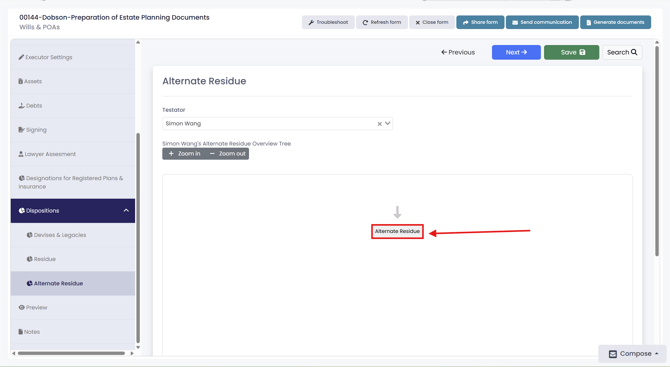Click the sidebar scroll-down arrow
Screen dimensions: 670x367
point(138,347)
